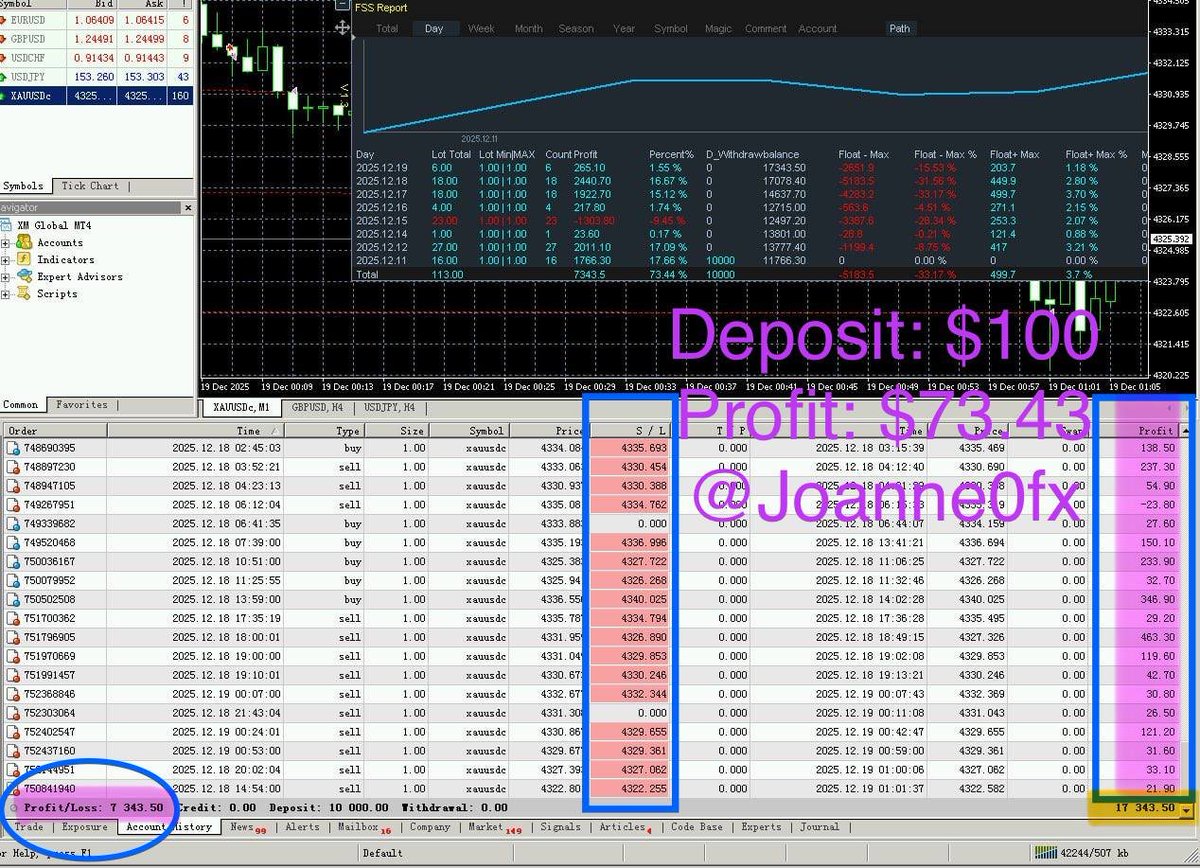Click the Expert Advisors hat icon
This screenshot has height=868, width=1200.
[x=24, y=277]
